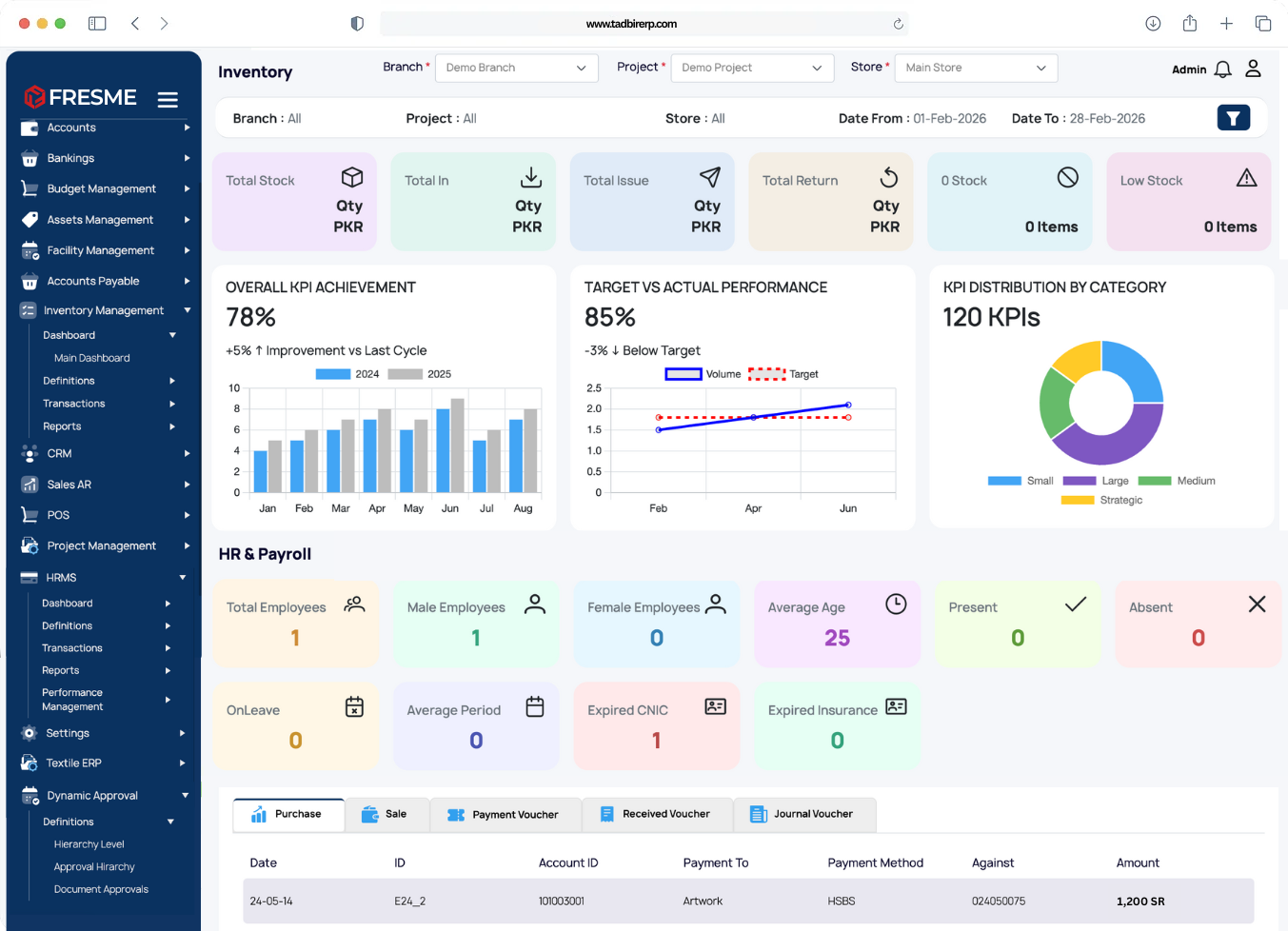The image size is (1288, 931).
Task: Open the notifications bell icon
Action: [1223, 69]
